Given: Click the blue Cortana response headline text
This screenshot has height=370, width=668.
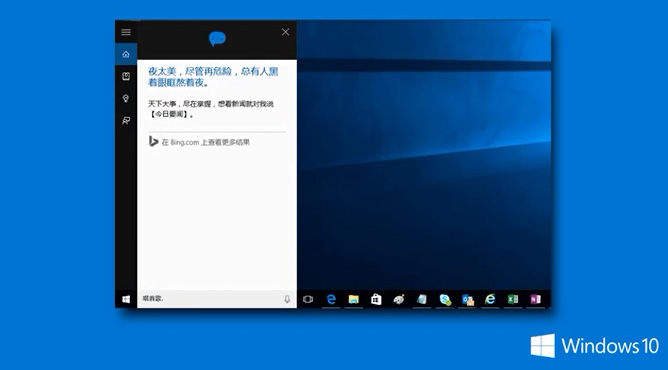Looking at the screenshot, I should (x=213, y=77).
